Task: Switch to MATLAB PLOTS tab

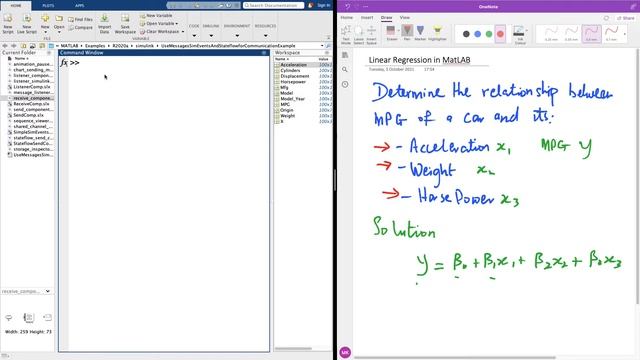Action: pyautogui.click(x=48, y=6)
